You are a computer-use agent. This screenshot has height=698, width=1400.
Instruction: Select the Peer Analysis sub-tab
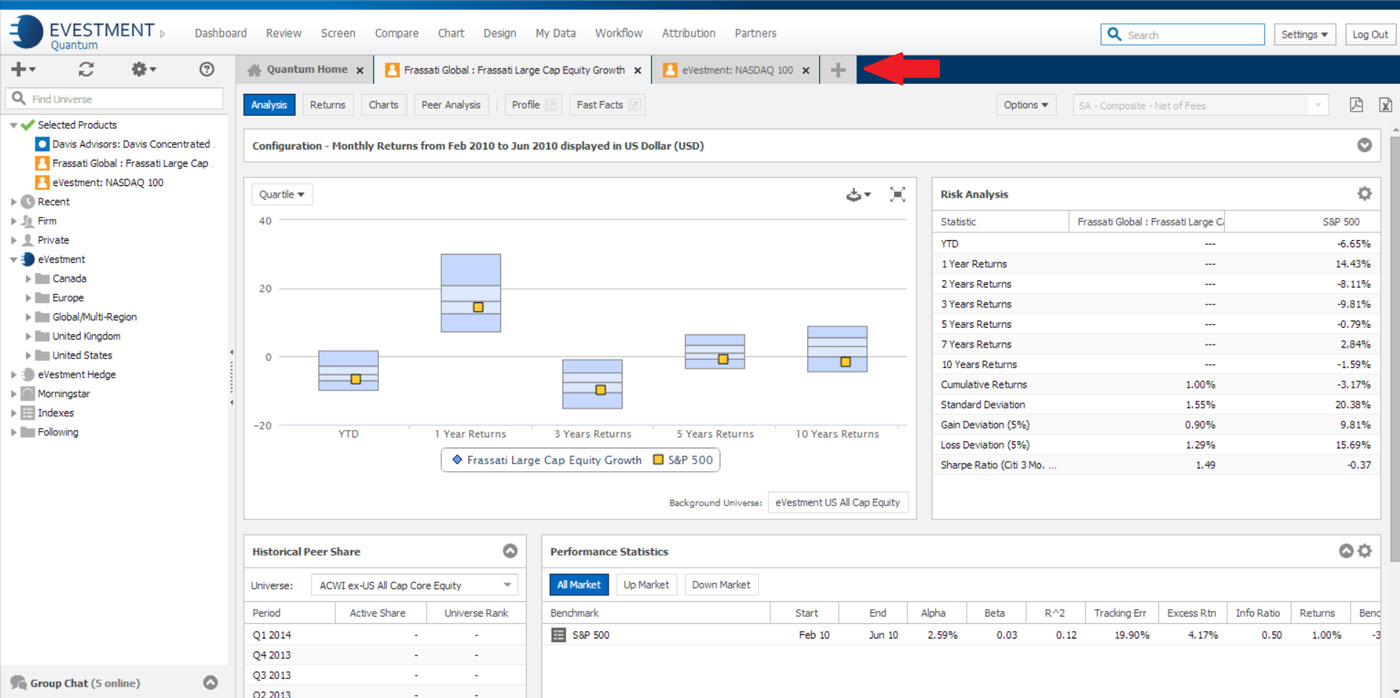pos(451,105)
